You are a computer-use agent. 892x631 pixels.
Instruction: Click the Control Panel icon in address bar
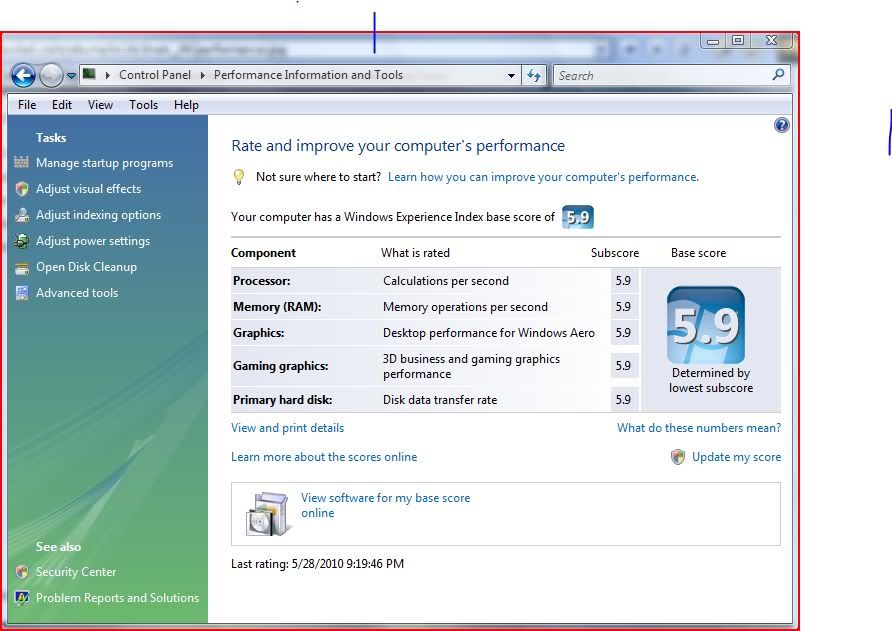coord(89,74)
